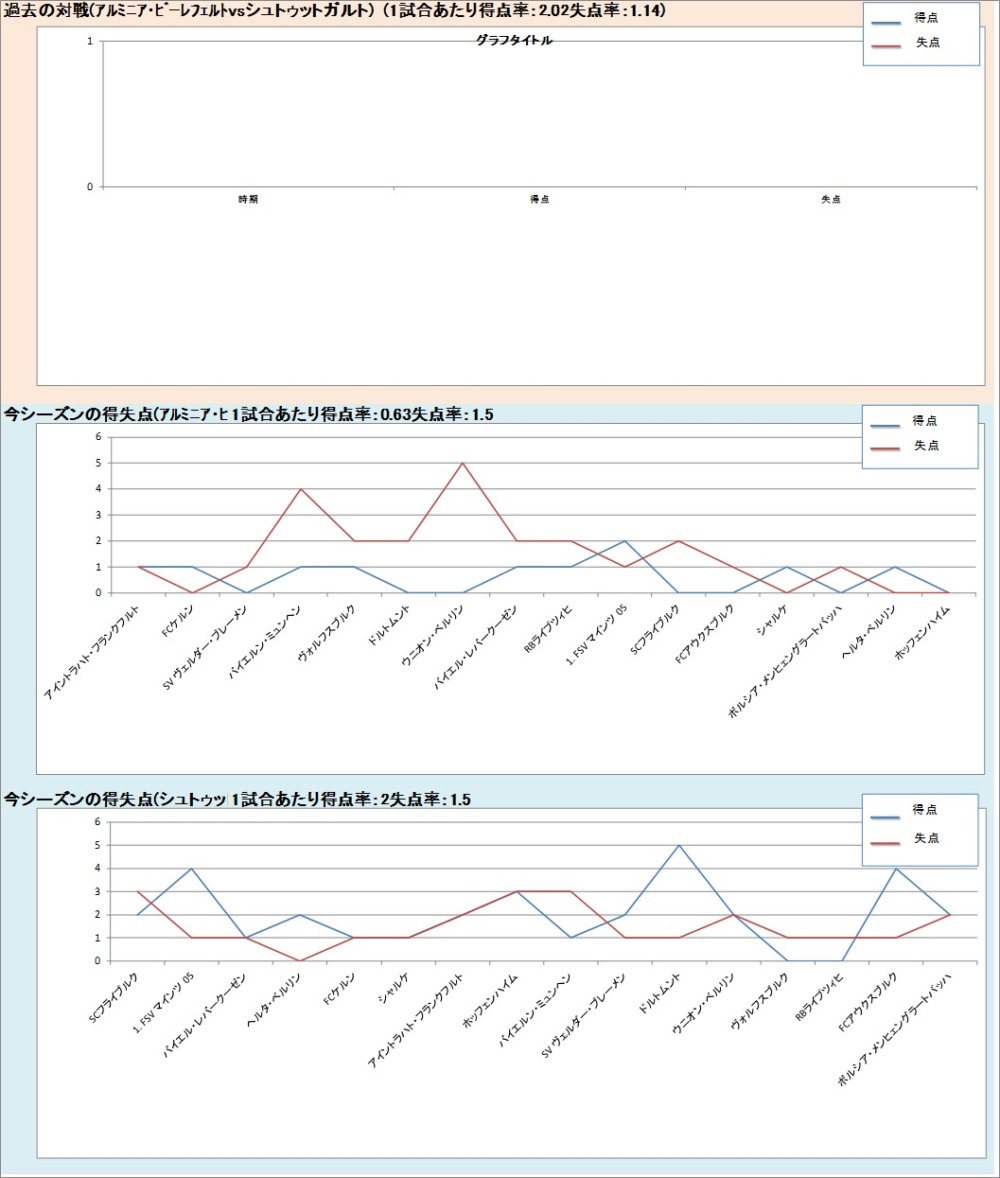Select the heading showing 得点率:0.63 for アルミニア

pyautogui.click(x=249, y=415)
